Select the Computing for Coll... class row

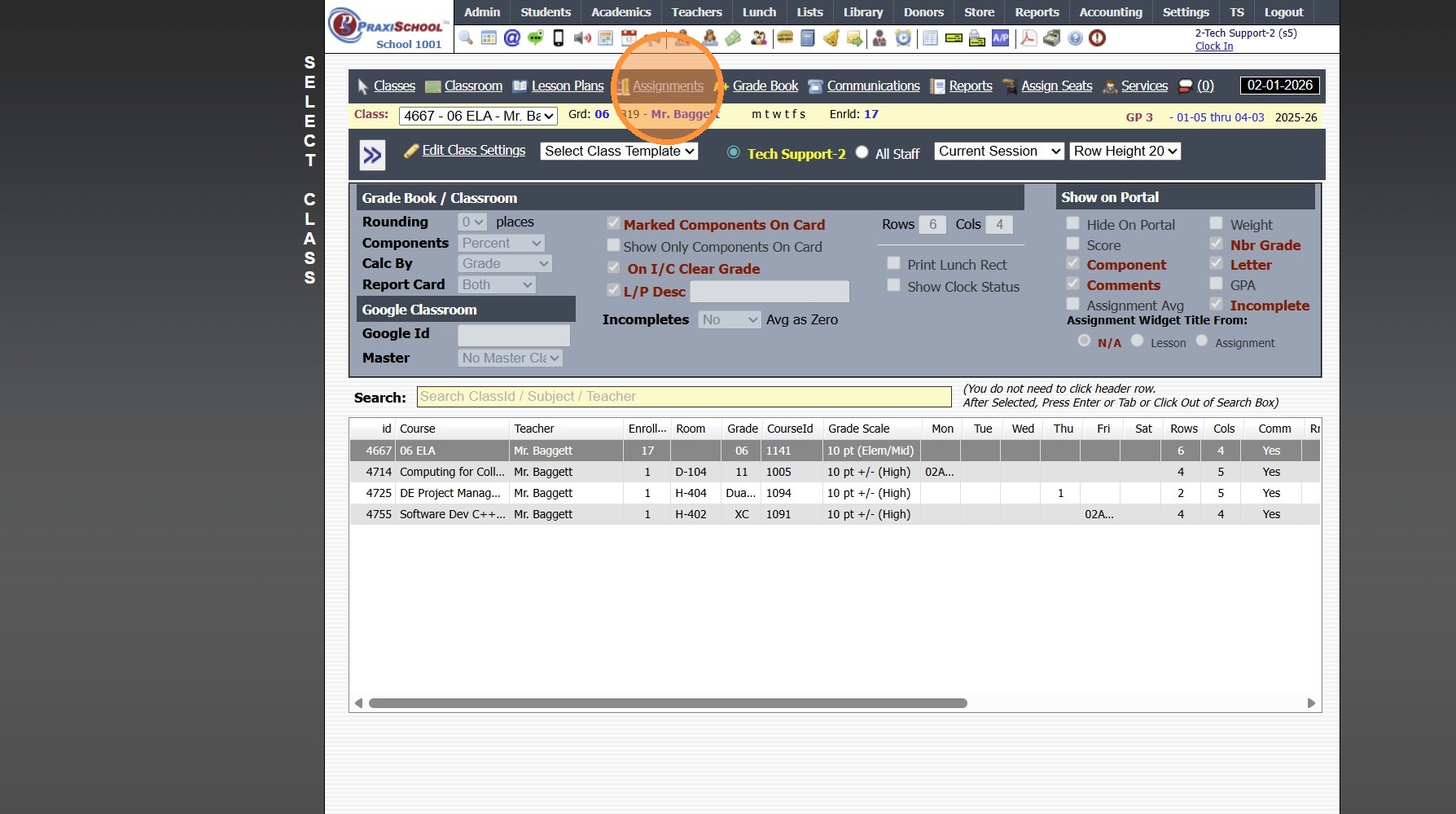[x=835, y=472]
